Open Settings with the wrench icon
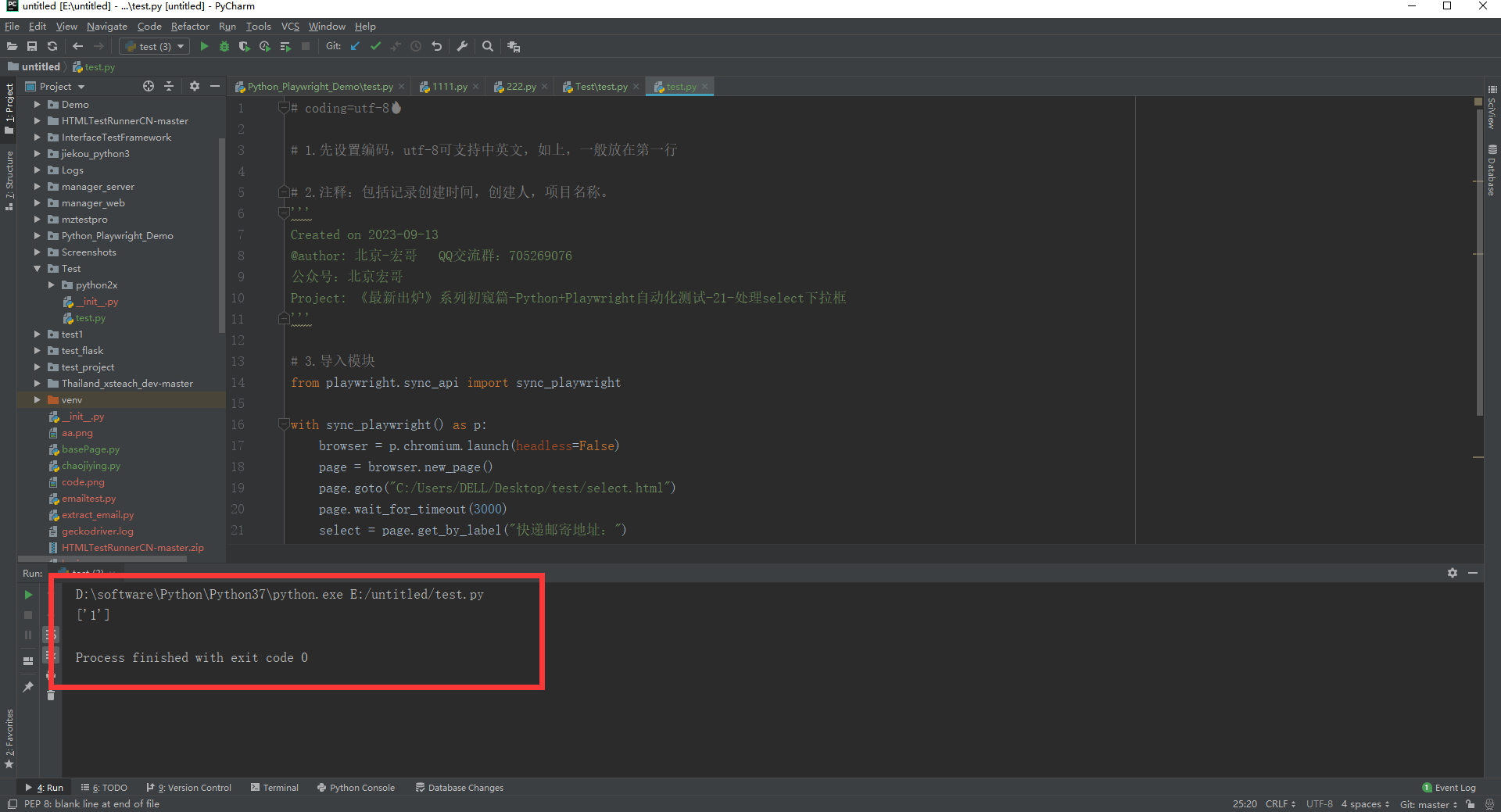Screen dimensions: 1501x812 click(462, 46)
